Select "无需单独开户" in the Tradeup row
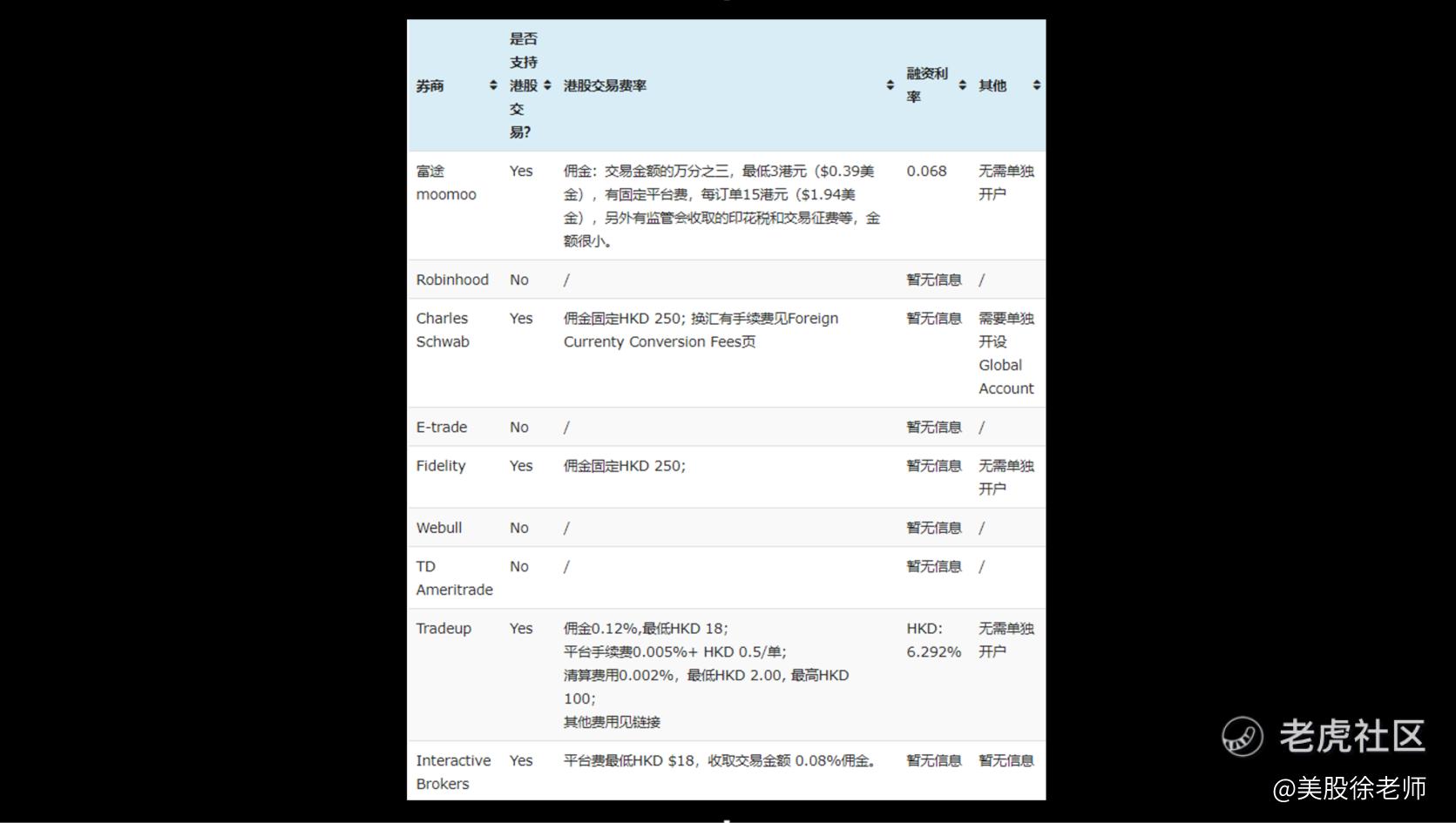Screen dimensions: 1456x823 coord(1006,640)
